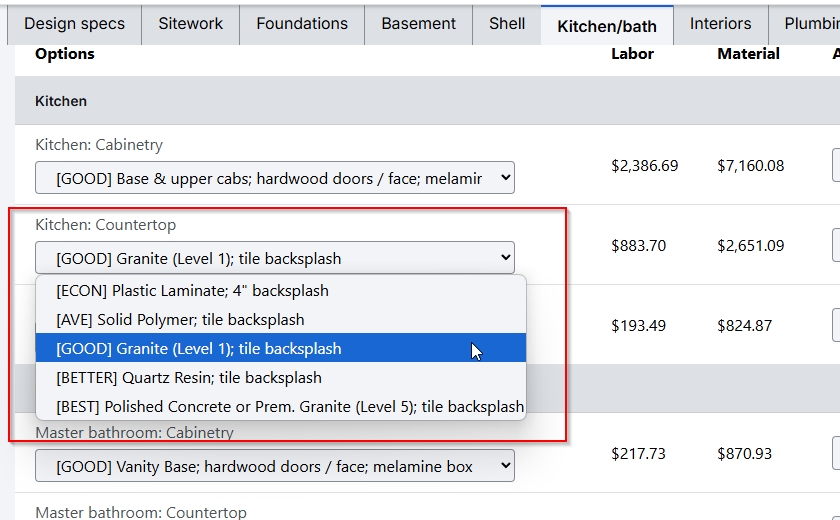Click the adjustment box beside the $824.87 material cost
840x520 pixels.
click(x=836, y=325)
